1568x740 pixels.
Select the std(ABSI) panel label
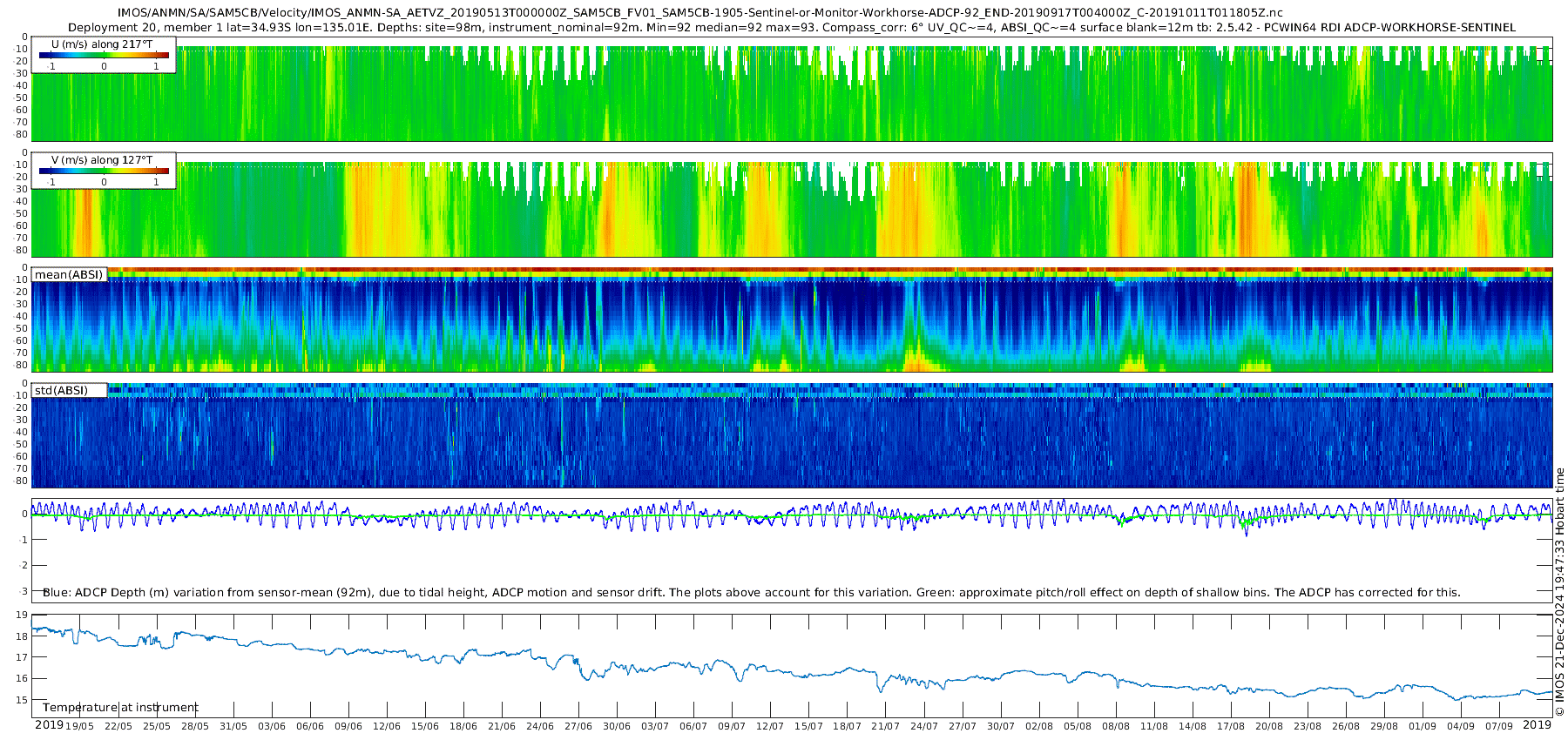tap(61, 391)
